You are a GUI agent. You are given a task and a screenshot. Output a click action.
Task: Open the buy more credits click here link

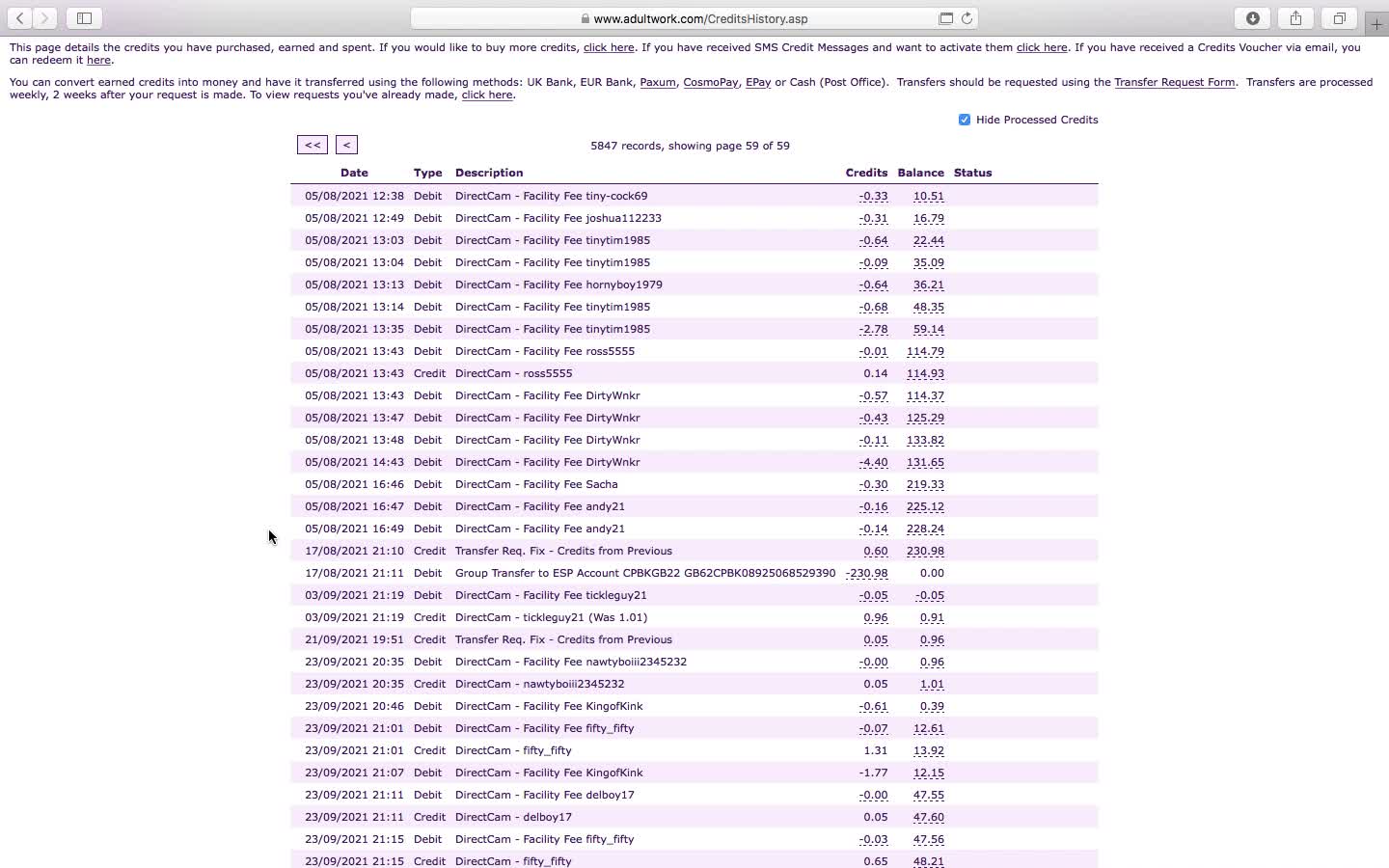609,47
